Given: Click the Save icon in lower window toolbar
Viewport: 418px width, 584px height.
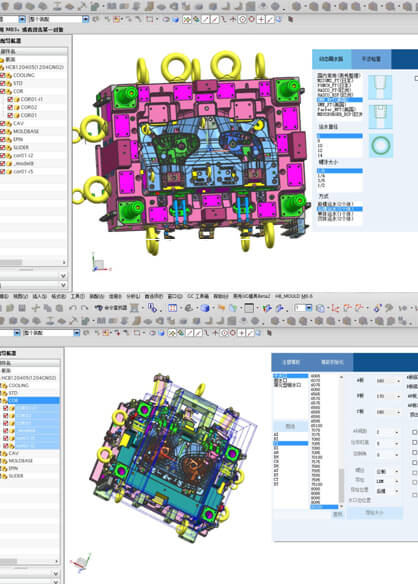Looking at the screenshot, I should tap(22, 308).
